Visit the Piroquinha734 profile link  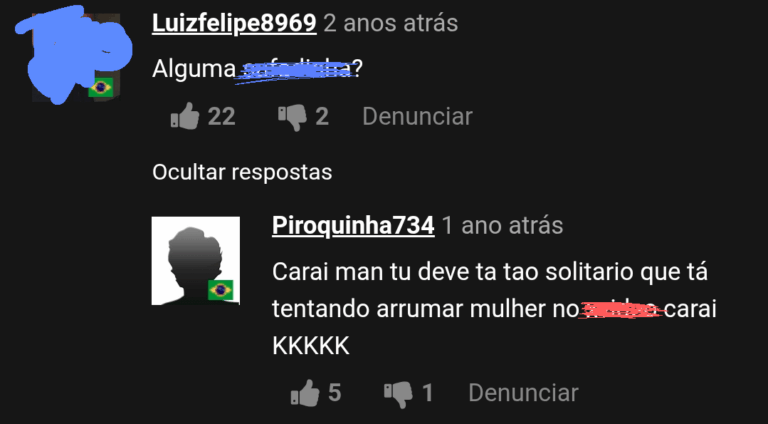(353, 225)
